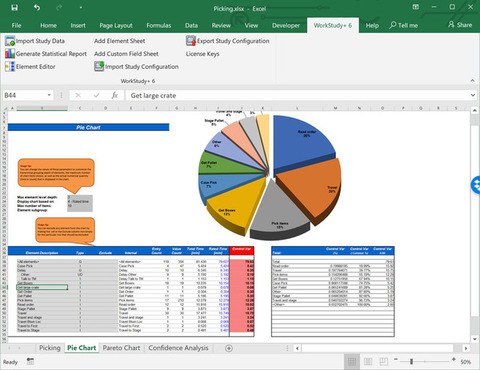Switch to the Pareto Chart sheet tab
Image resolution: width=480 pixels, height=370 pixels.
[x=121, y=348]
